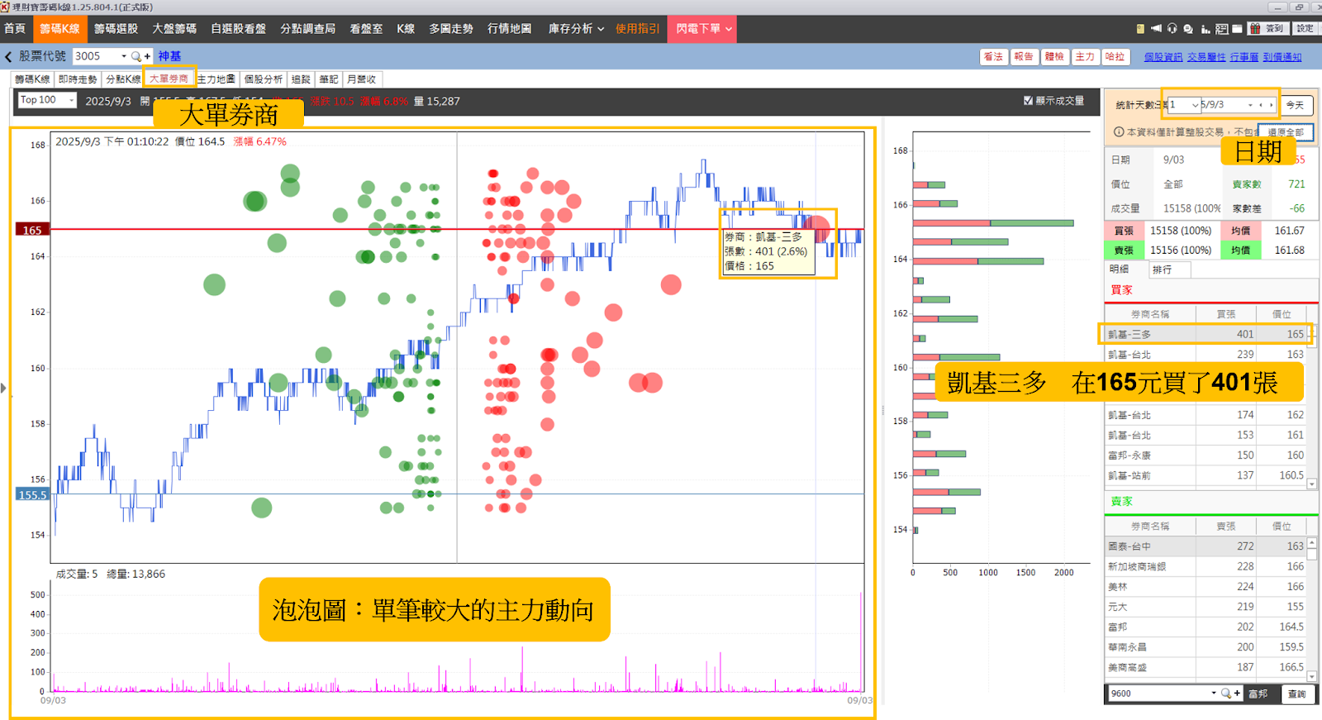
Task: Select the 明細 tab in right panel
Action: point(1119,270)
